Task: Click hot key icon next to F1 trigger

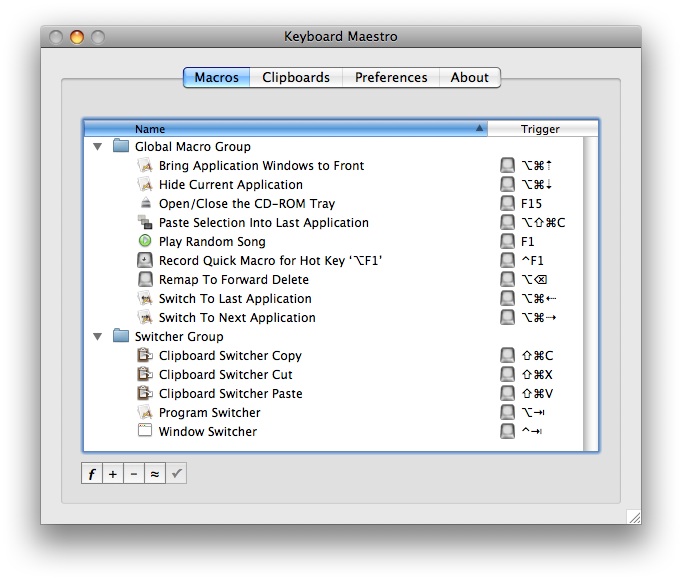Action: coord(507,241)
